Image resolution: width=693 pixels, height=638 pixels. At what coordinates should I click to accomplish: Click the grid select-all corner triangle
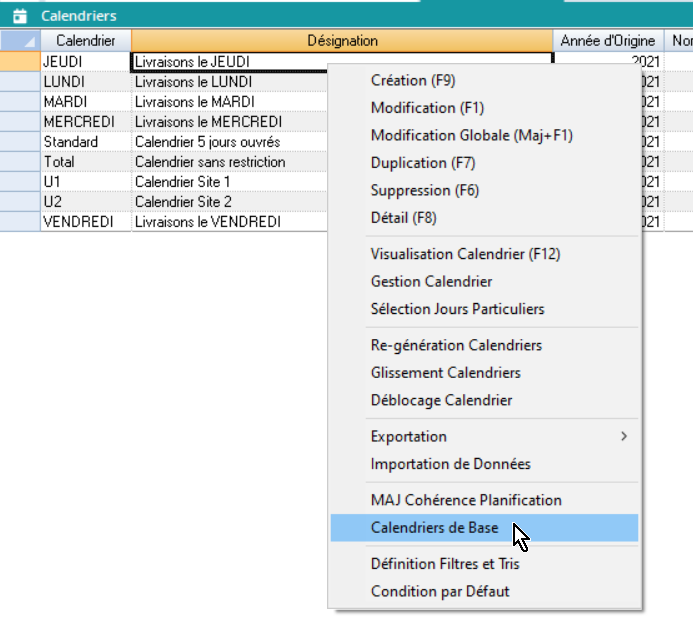point(28,42)
